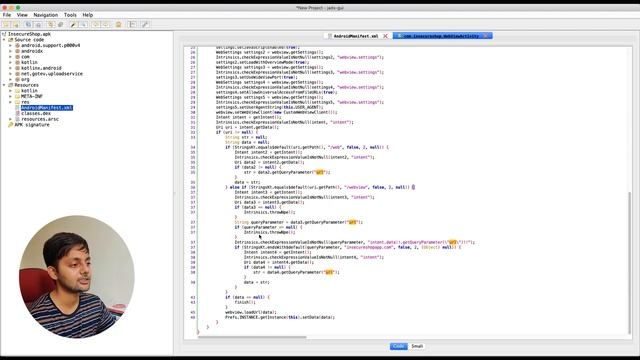Click the horizontal scrollbar of the code editor
Screen dimensions: 640x360
pos(252,338)
